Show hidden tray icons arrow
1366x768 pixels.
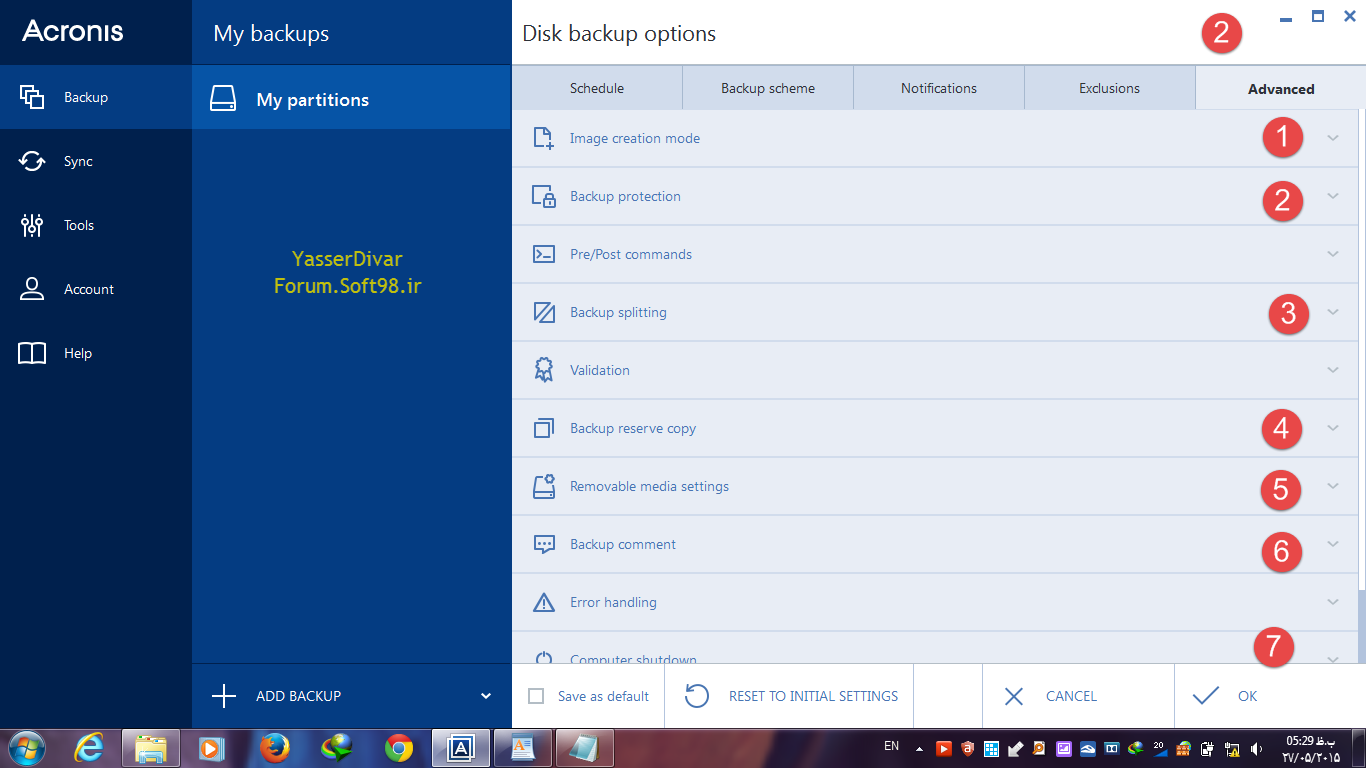[x=921, y=747]
